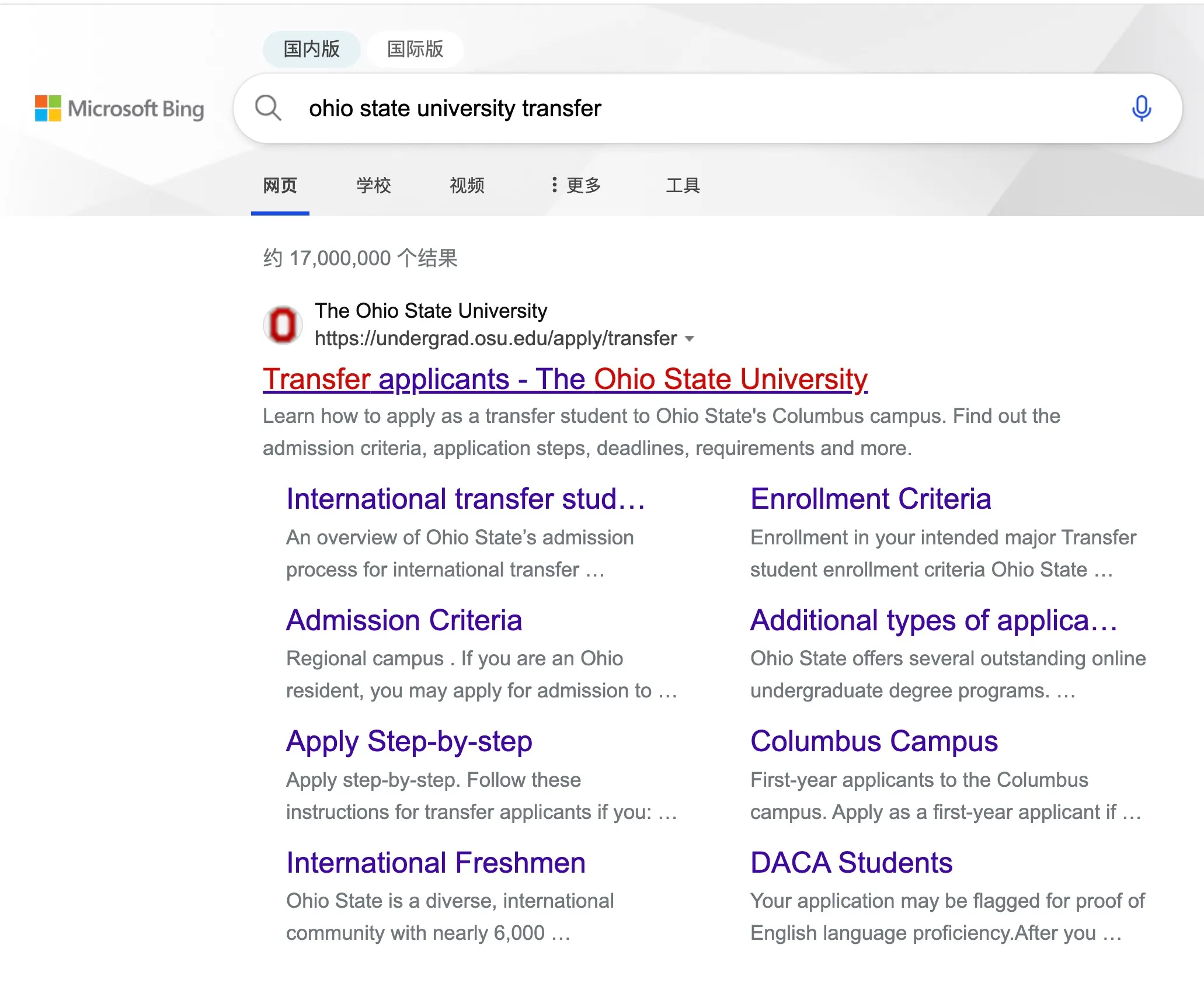The height and width of the screenshot is (986, 1204).
Task: Open the Enrollment Criteria link
Action: coord(871,499)
